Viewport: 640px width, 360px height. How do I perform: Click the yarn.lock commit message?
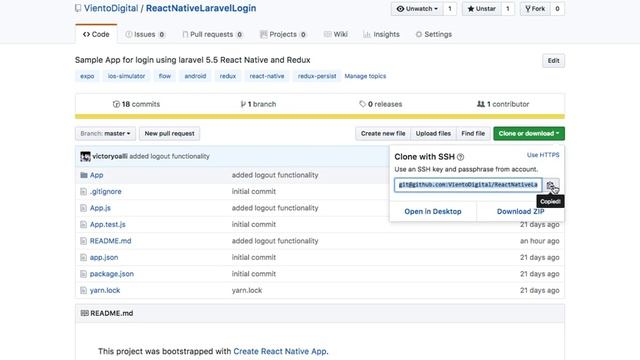click(x=247, y=291)
